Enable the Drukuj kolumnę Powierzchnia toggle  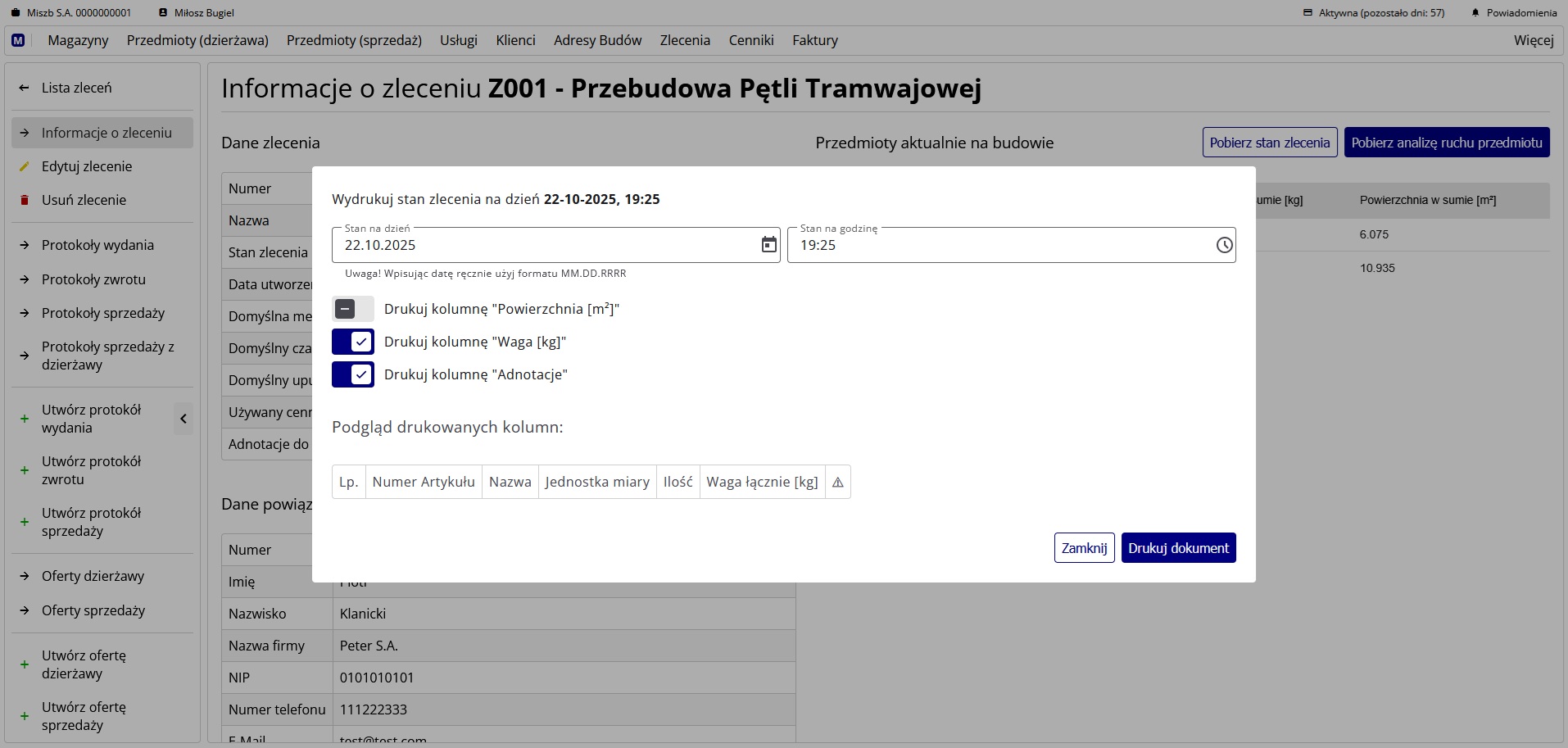(x=352, y=309)
